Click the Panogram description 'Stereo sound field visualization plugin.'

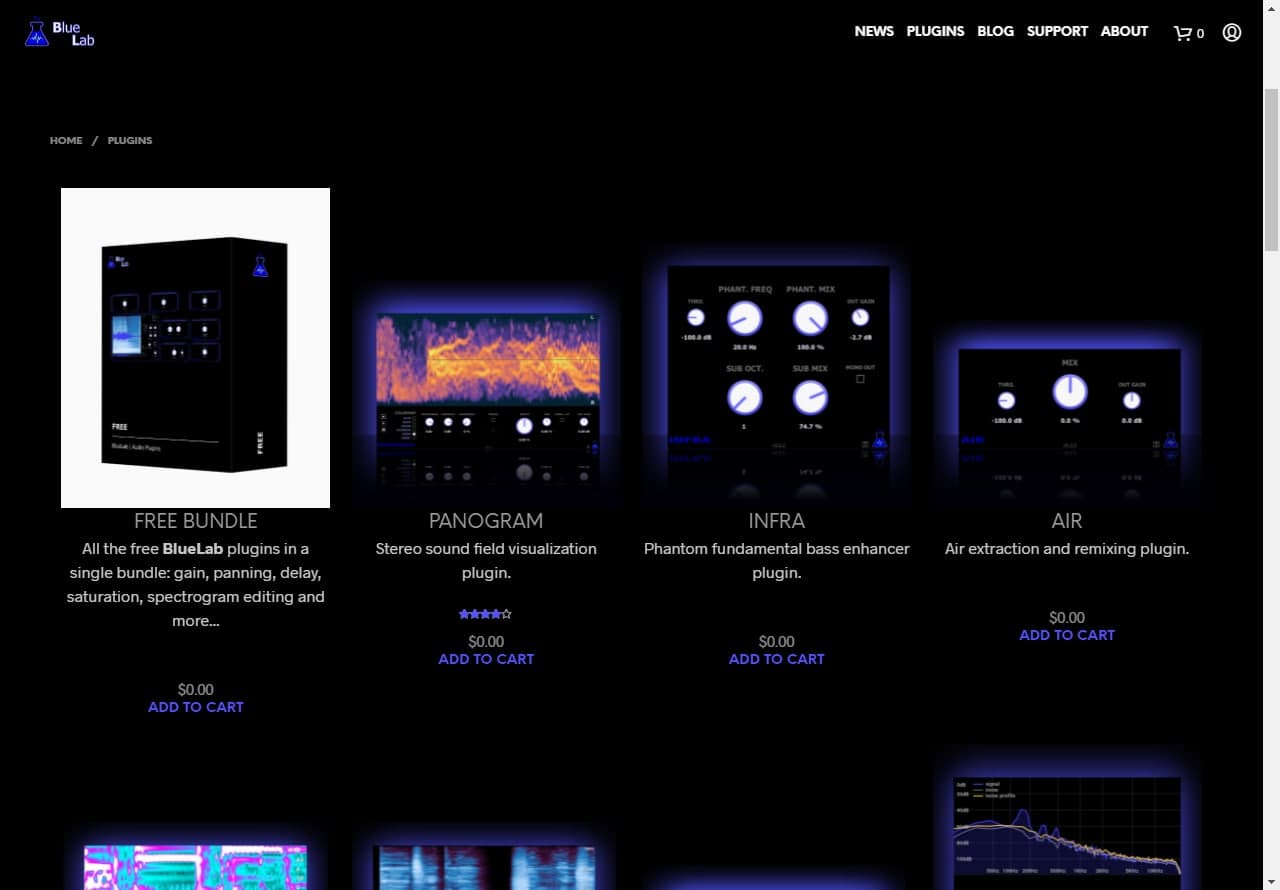[x=486, y=561]
